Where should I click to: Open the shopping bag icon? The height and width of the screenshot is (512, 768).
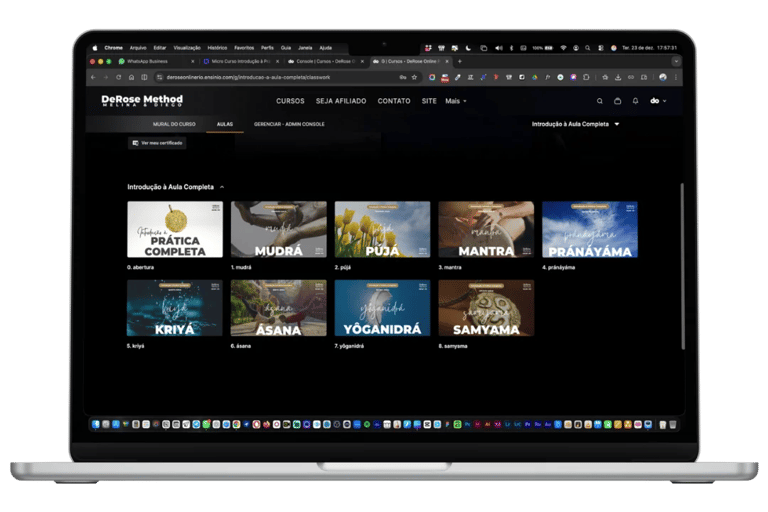(618, 101)
